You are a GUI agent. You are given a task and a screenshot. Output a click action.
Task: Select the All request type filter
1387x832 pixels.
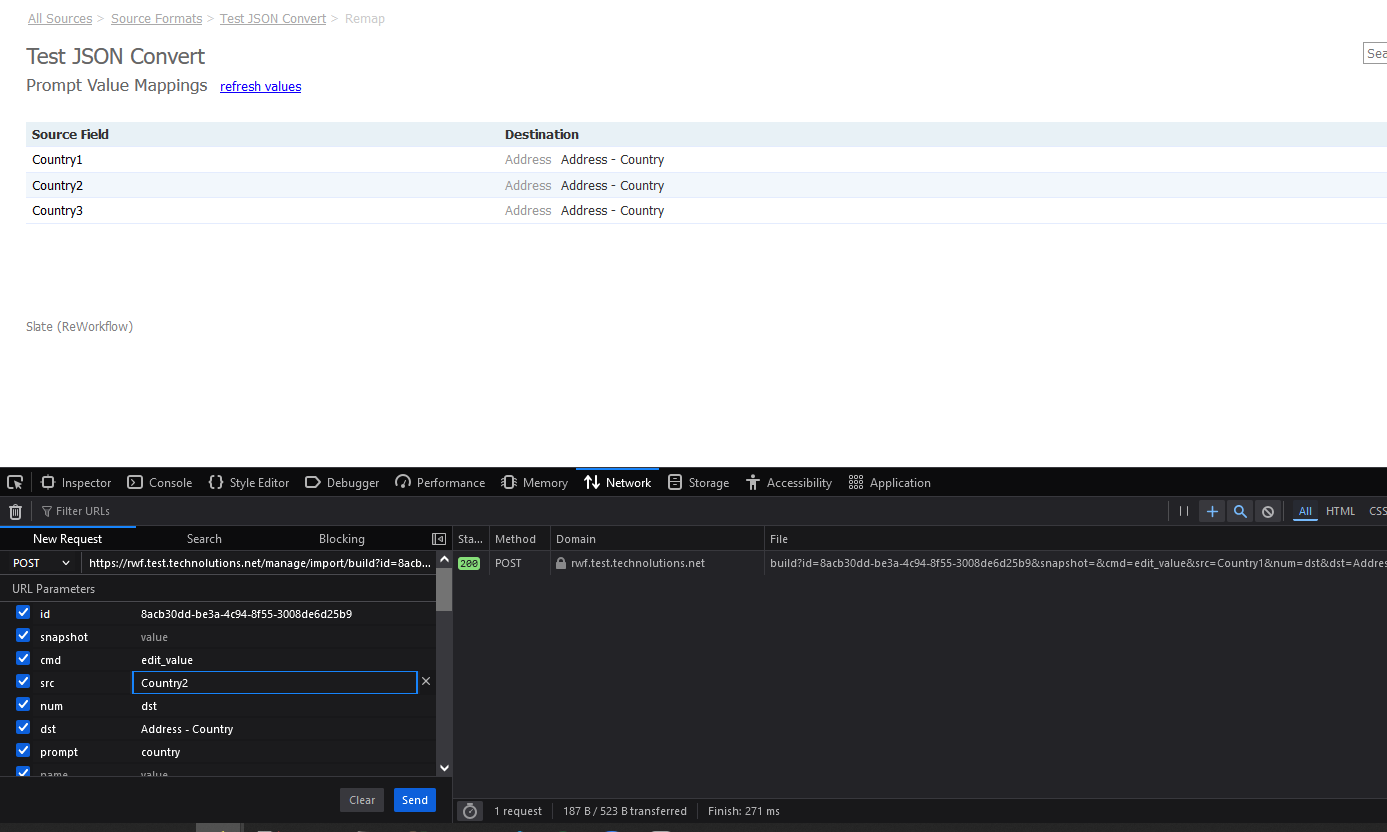pyautogui.click(x=1305, y=511)
